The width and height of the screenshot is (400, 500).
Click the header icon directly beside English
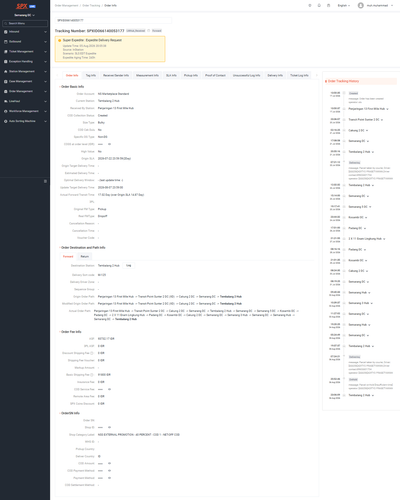point(328,5)
